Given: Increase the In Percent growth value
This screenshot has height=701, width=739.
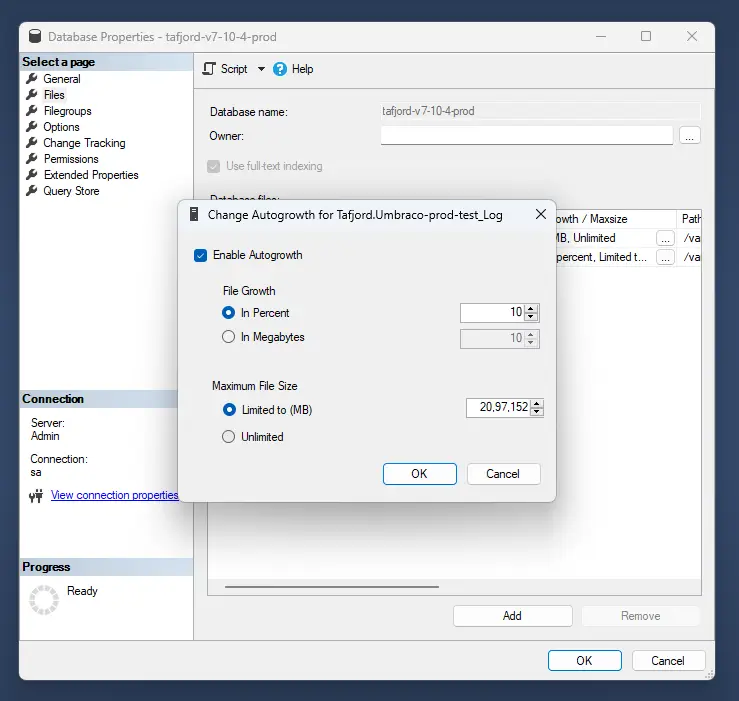Looking at the screenshot, I should 532,308.
